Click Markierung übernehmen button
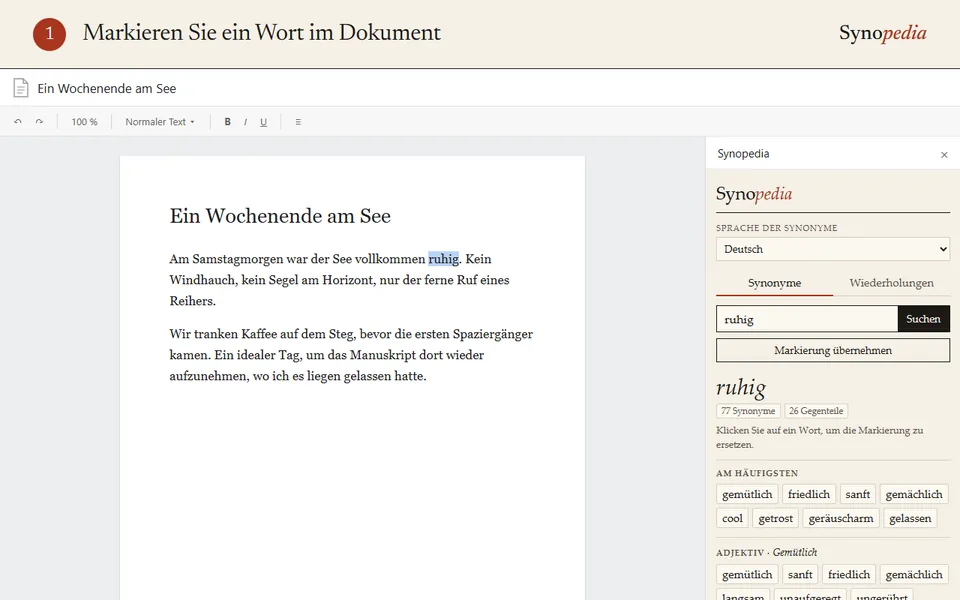960x600 pixels. click(x=833, y=350)
